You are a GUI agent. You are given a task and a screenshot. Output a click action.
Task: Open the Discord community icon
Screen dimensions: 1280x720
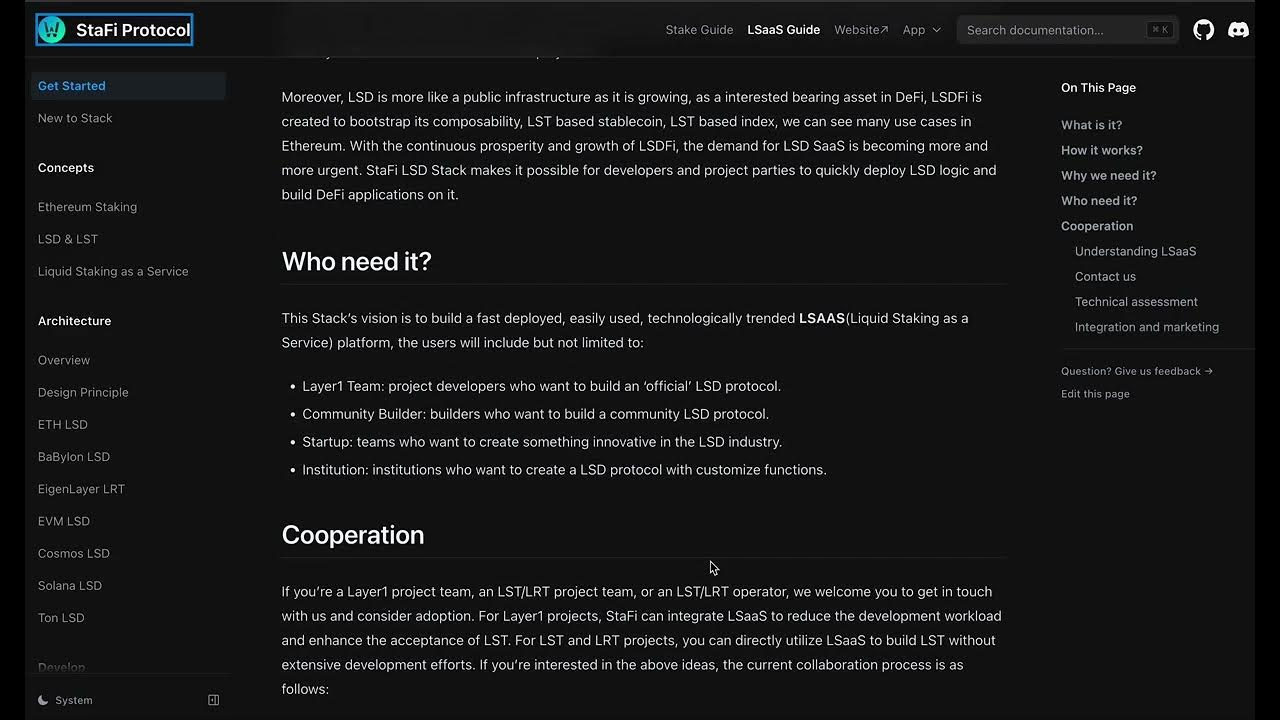click(x=1238, y=30)
